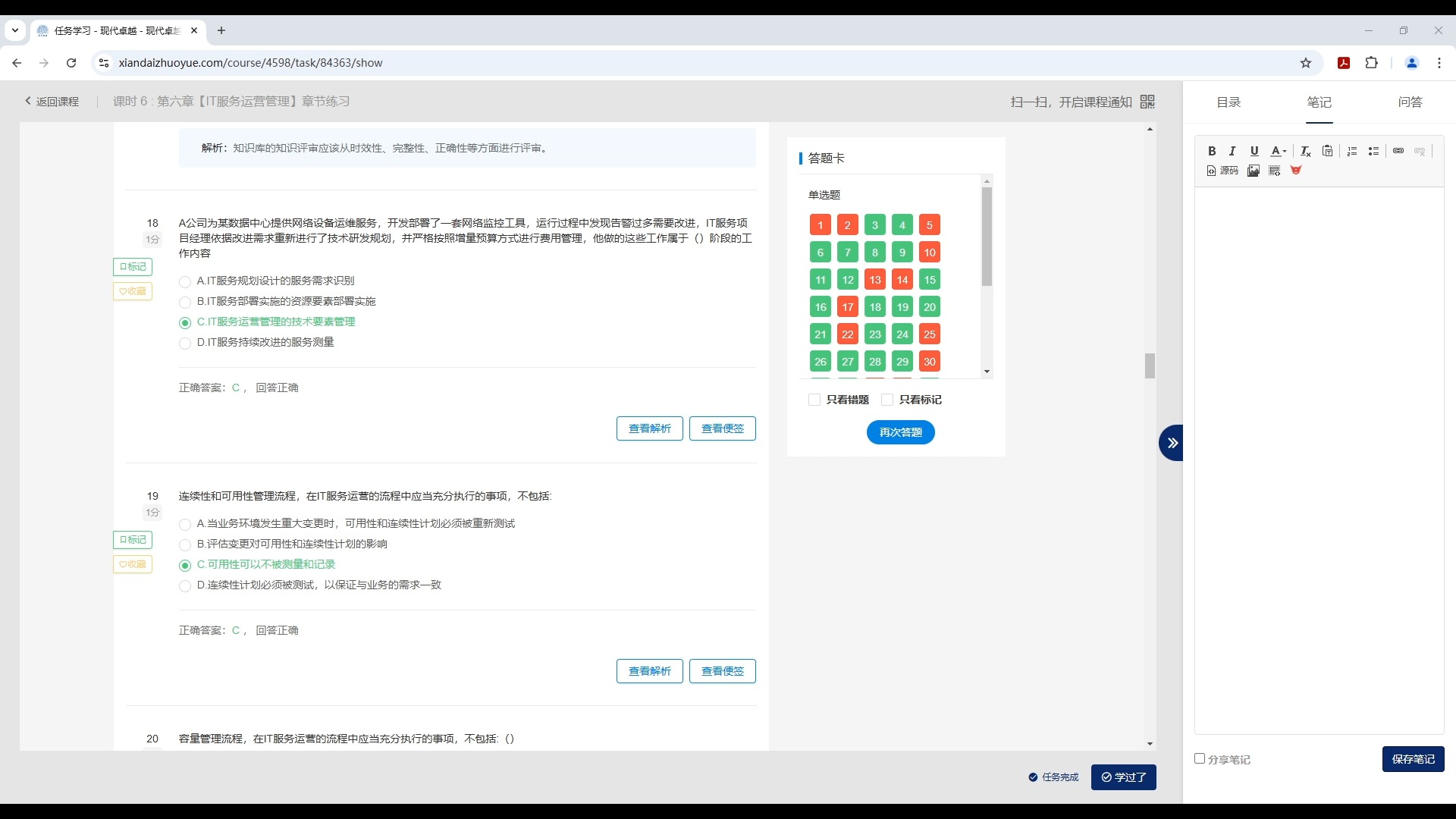
Task: Jump to question 28 in answer card
Action: [x=875, y=362]
